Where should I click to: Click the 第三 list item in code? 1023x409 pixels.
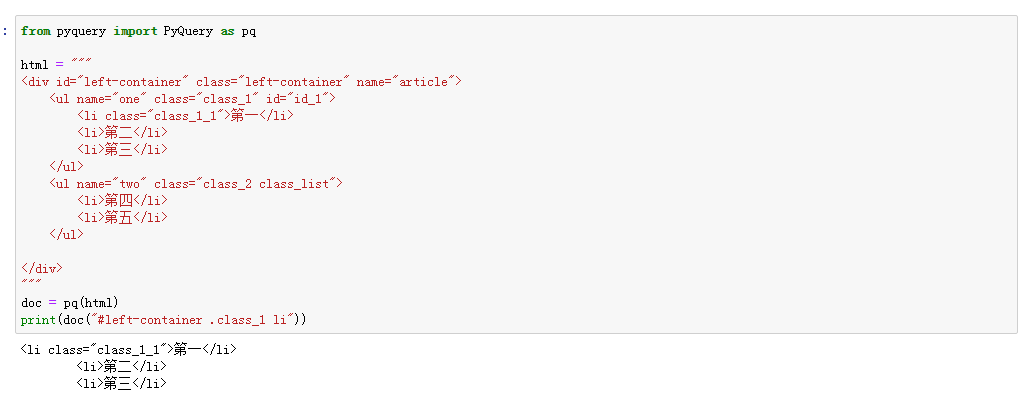tap(122, 150)
